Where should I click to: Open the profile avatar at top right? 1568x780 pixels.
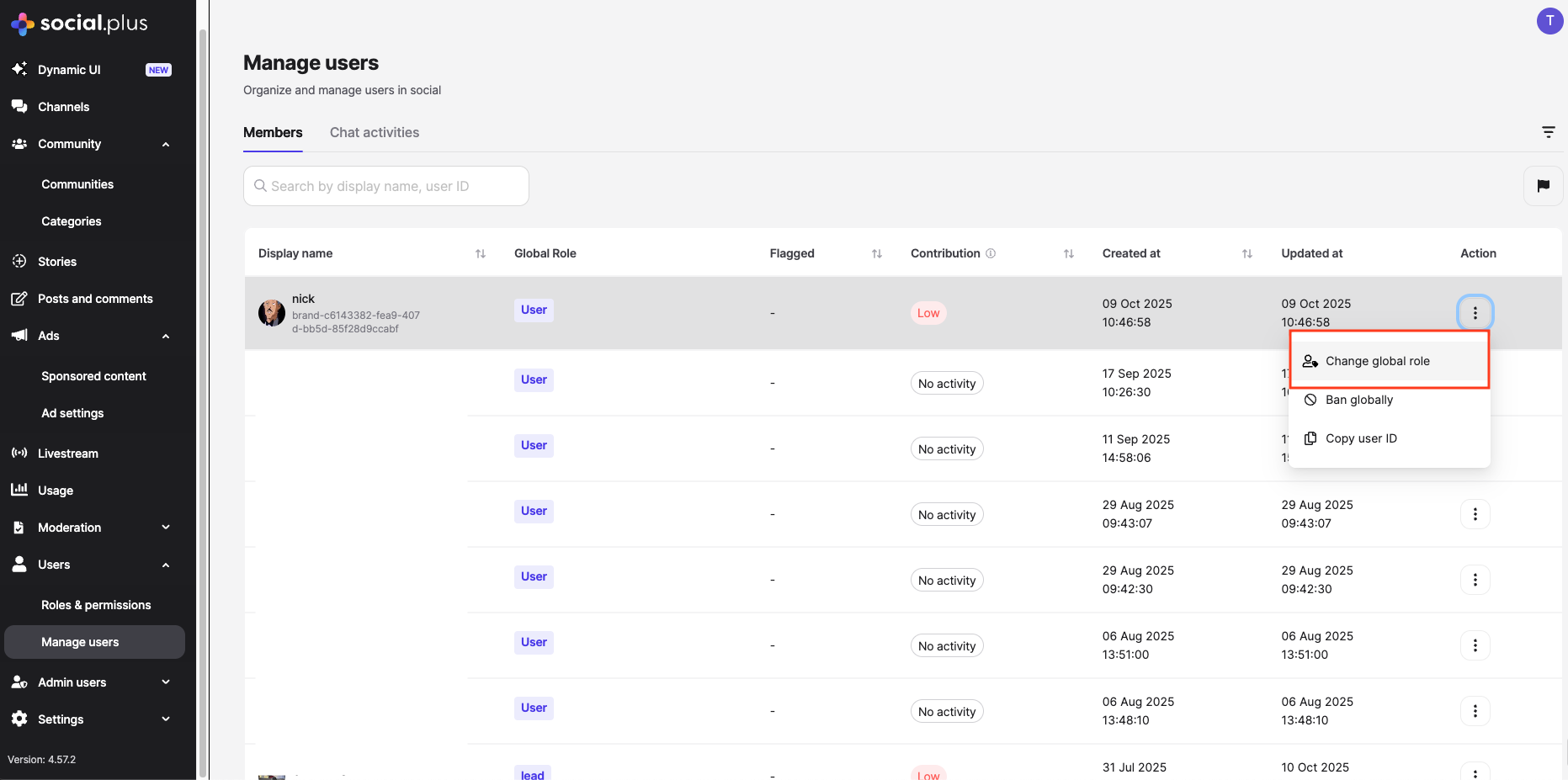pos(1549,21)
